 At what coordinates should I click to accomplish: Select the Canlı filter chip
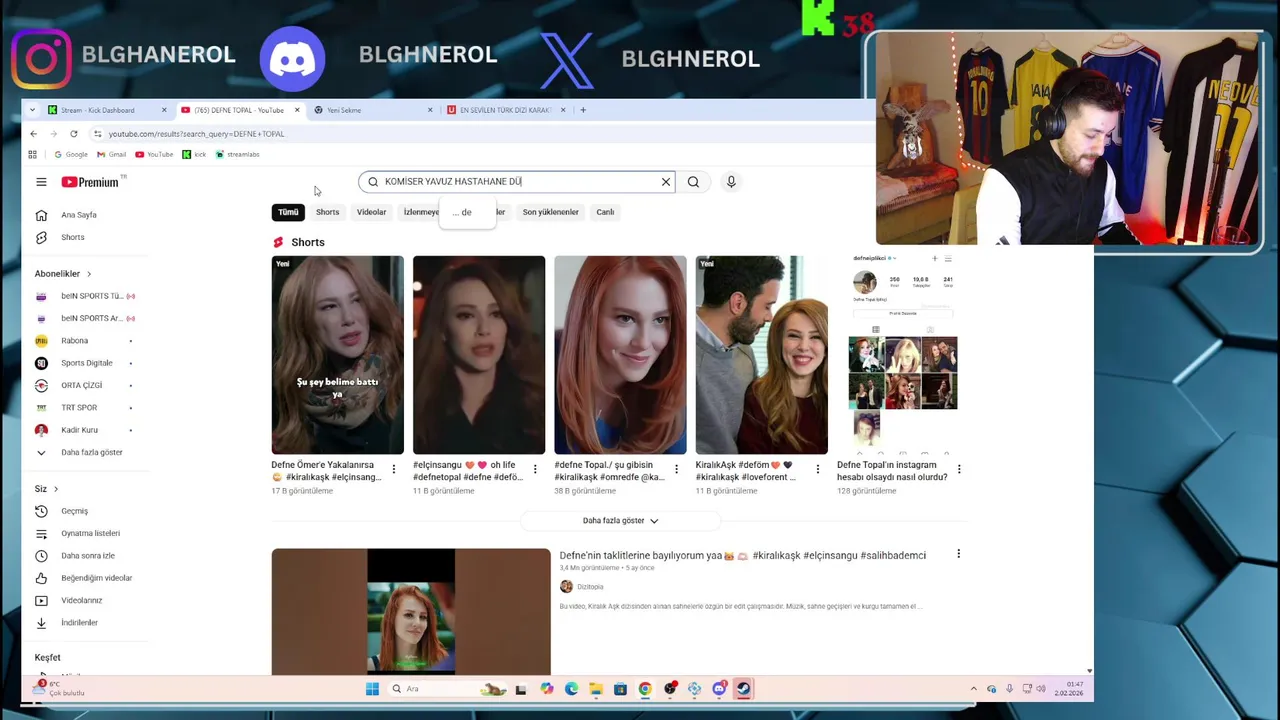[605, 212]
